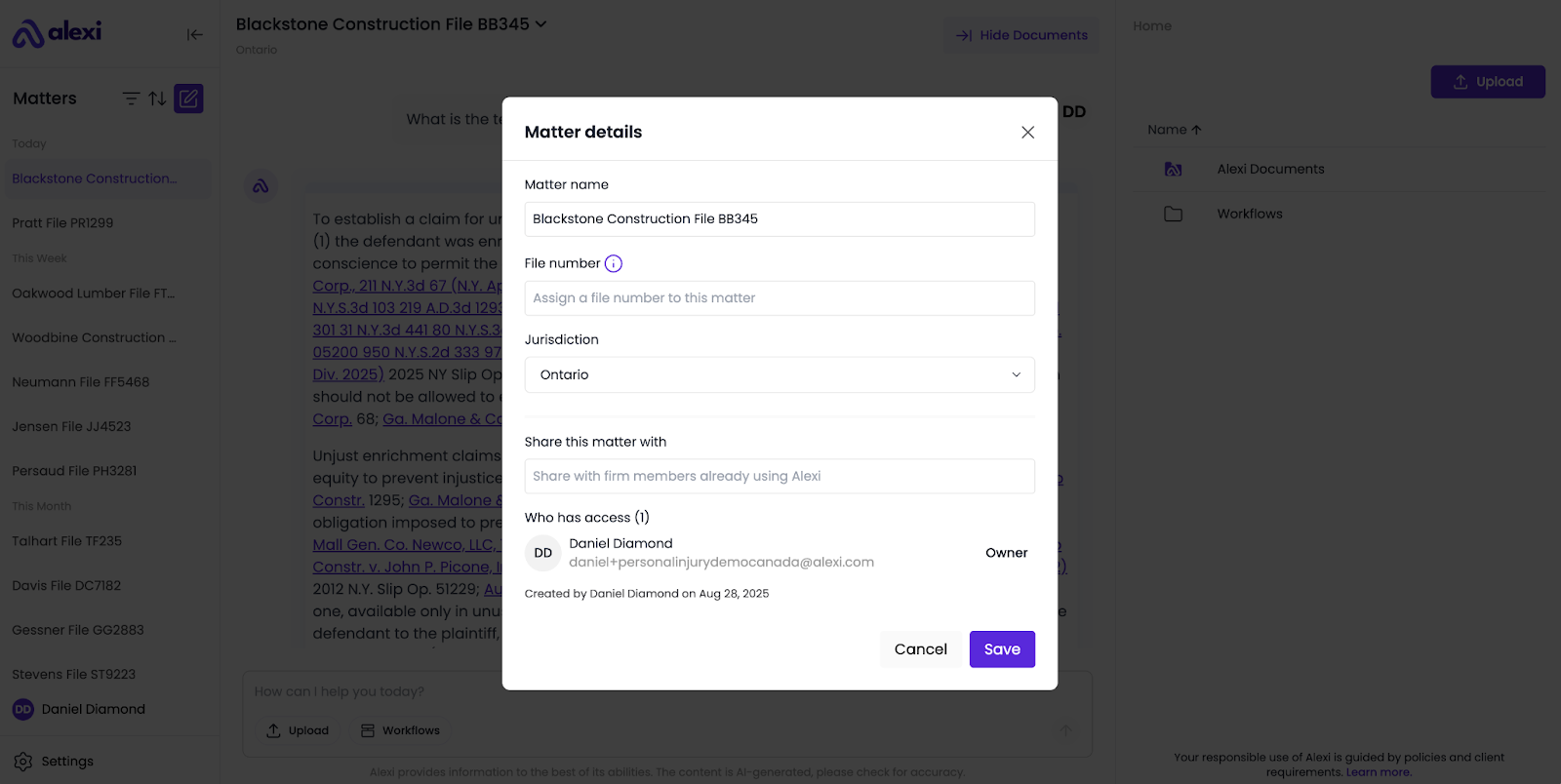Click Home breadcrumb in documents panel
The image size is (1561, 784).
(1152, 26)
